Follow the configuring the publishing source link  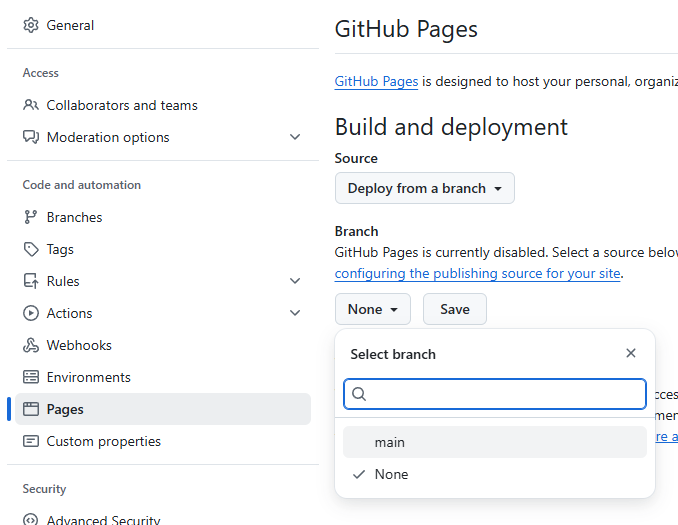click(x=478, y=273)
